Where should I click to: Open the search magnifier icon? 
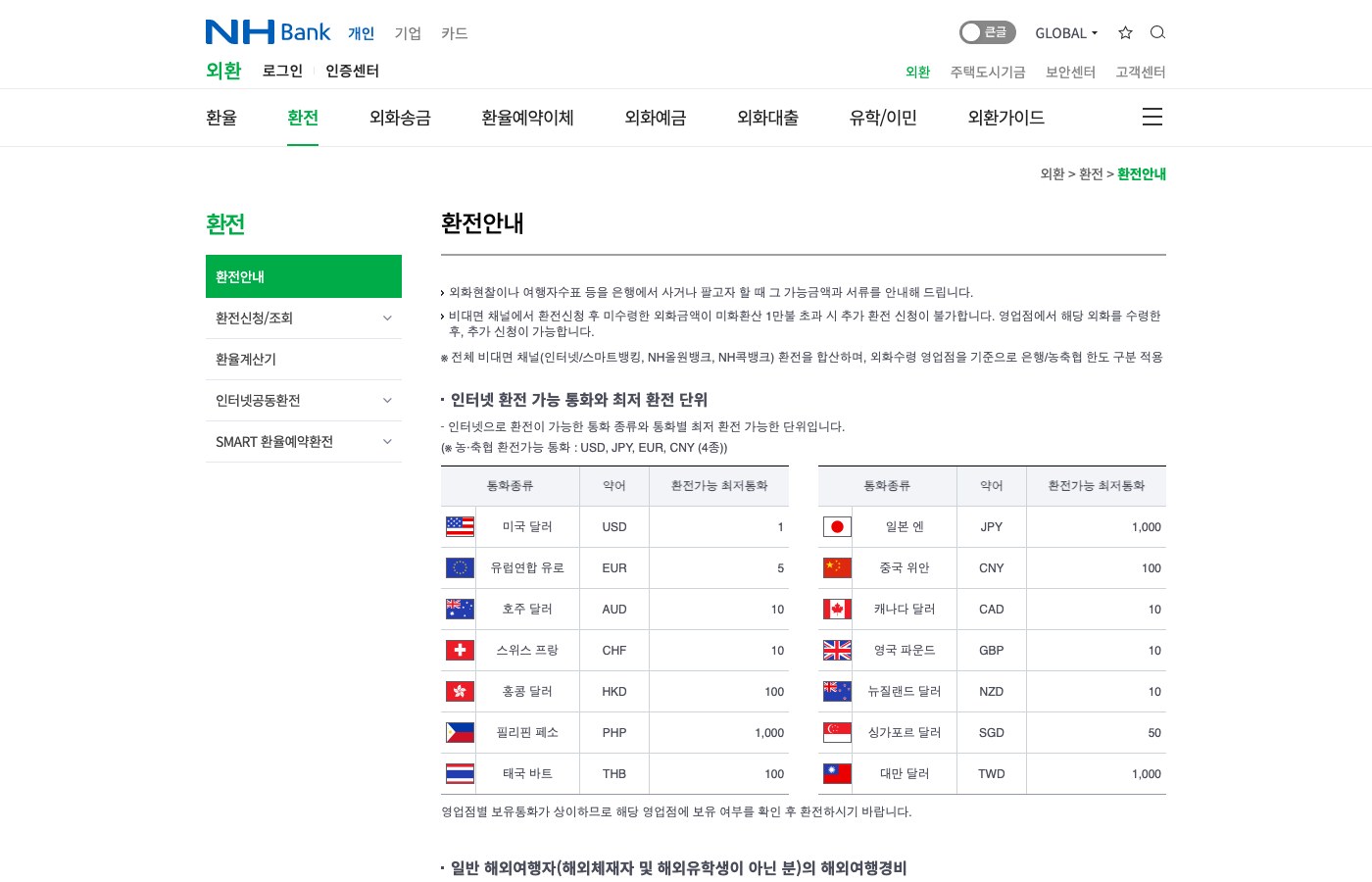click(x=1157, y=32)
